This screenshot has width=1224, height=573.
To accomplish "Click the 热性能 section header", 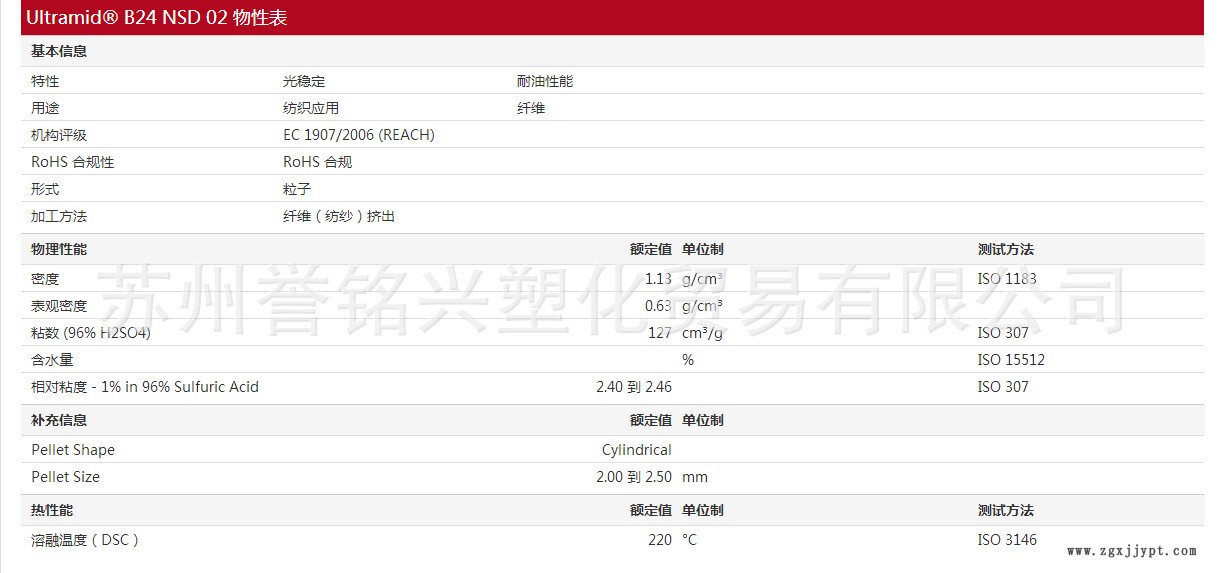I will [52, 510].
